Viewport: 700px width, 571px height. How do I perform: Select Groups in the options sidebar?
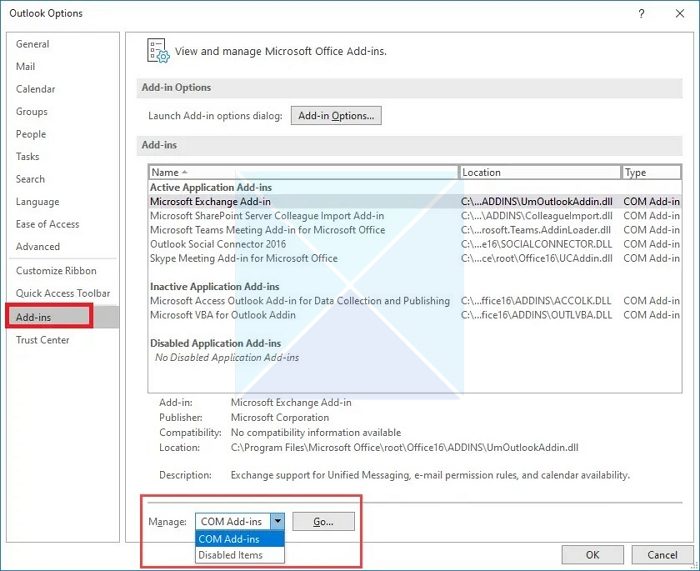(x=32, y=112)
